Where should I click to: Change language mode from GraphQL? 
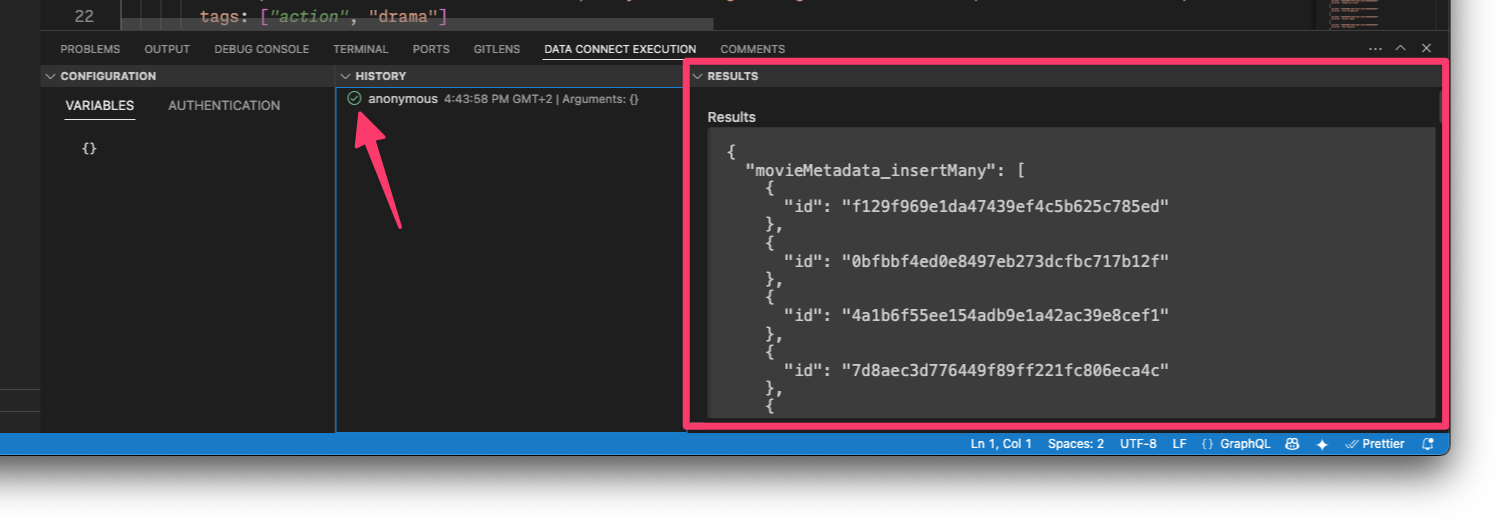point(1236,444)
